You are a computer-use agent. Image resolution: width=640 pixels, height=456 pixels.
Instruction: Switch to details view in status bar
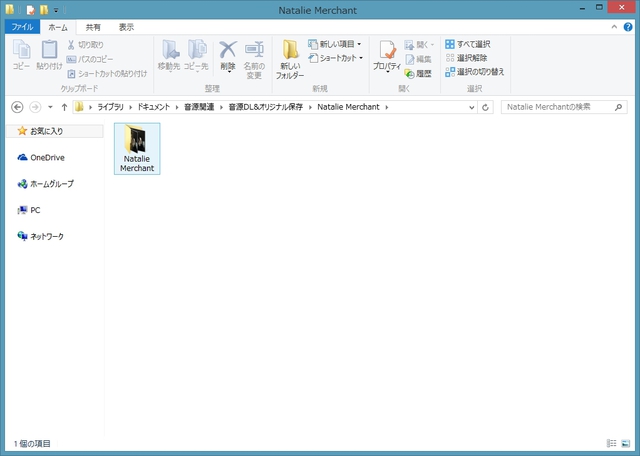[611, 443]
